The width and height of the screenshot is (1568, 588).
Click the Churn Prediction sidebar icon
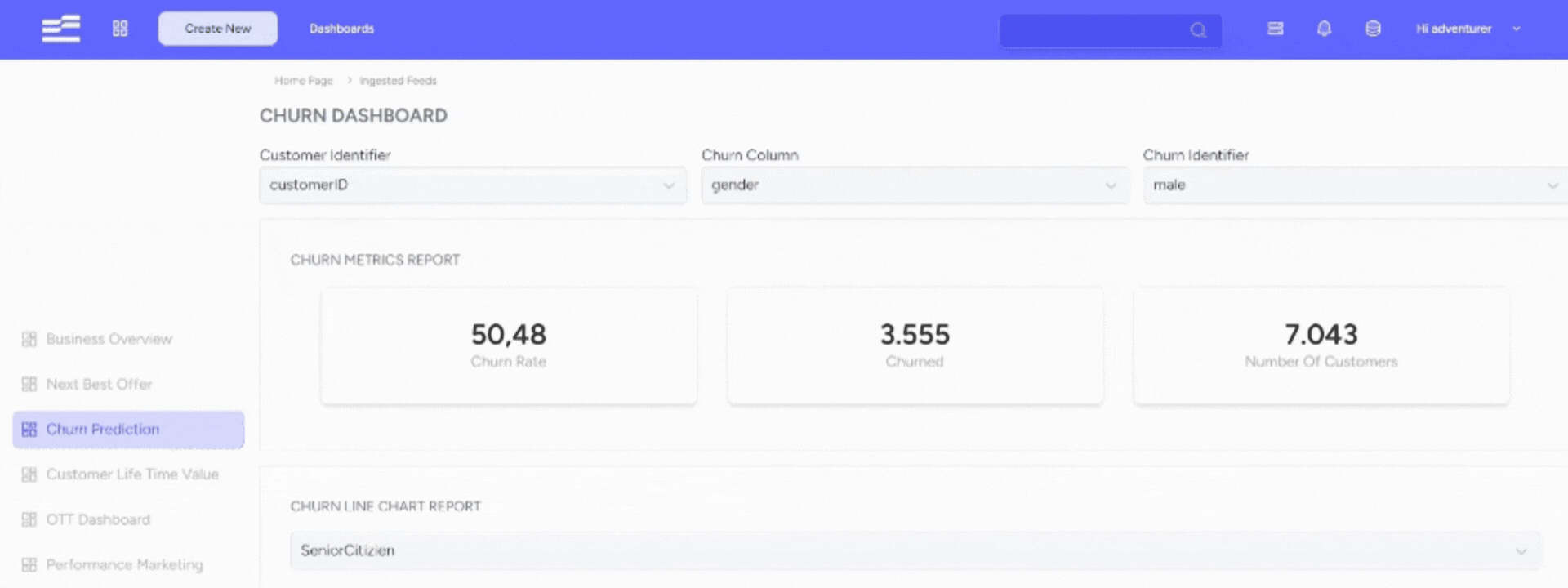pyautogui.click(x=29, y=430)
